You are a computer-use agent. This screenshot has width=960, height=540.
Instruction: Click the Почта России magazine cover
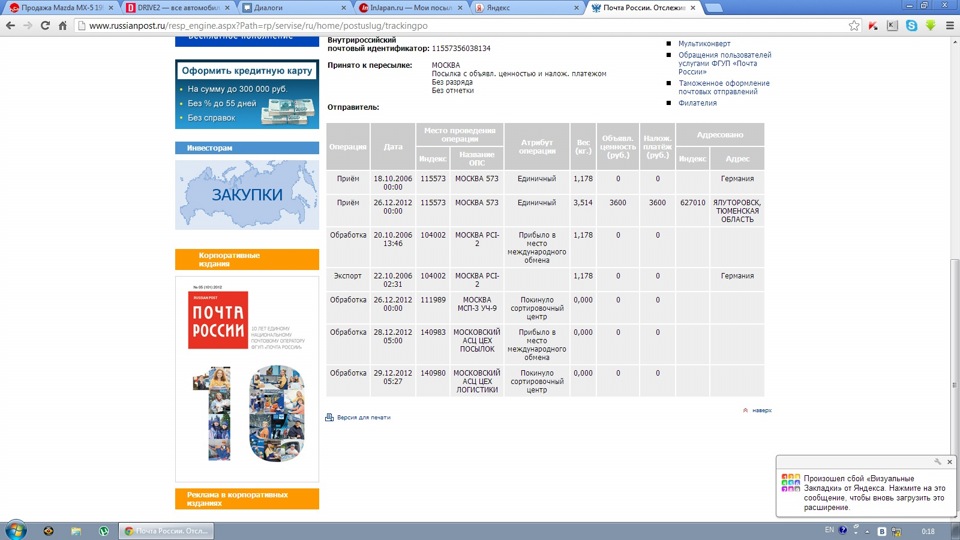tap(247, 379)
